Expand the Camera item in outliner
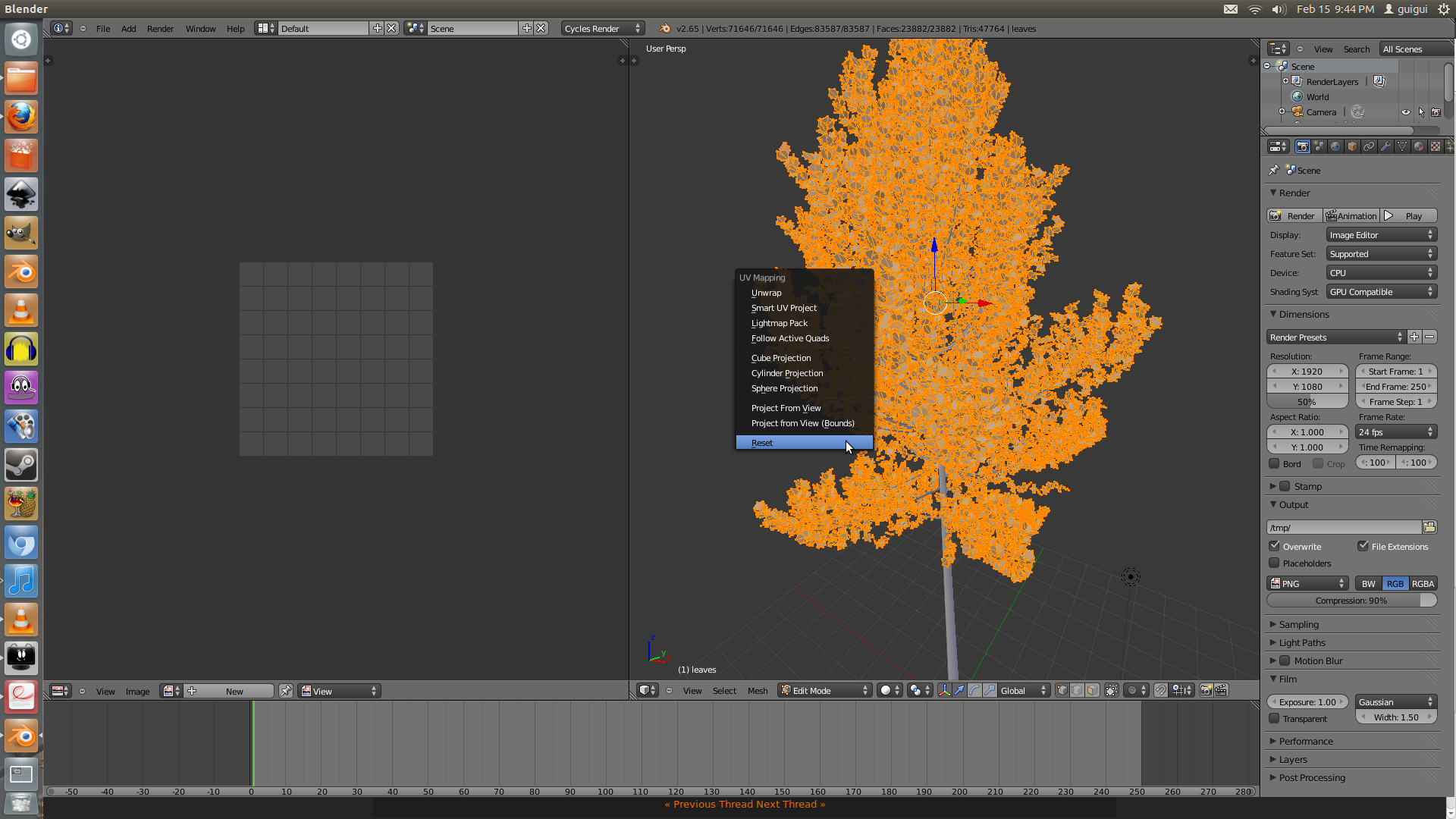Image resolution: width=1456 pixels, height=819 pixels. [x=1282, y=111]
